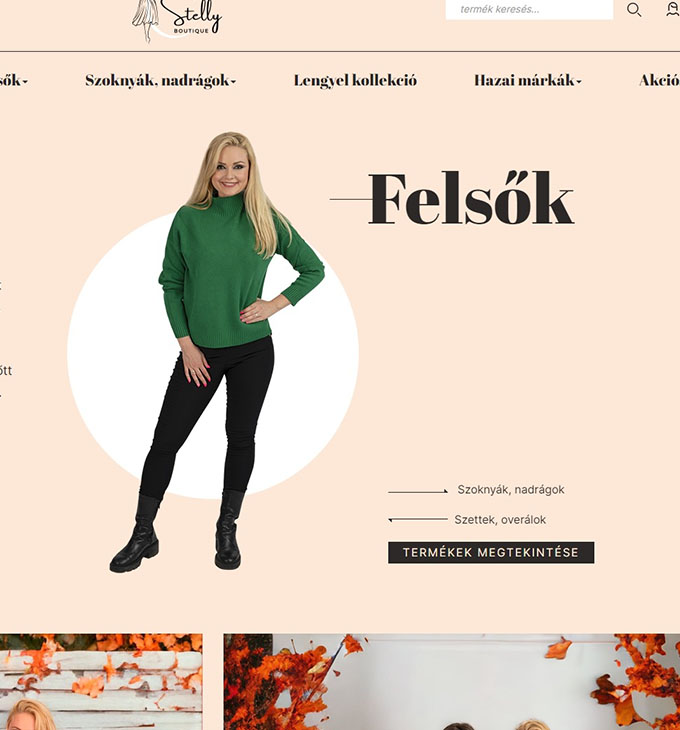The width and height of the screenshot is (680, 730).
Task: Expand the Szoknyák, nadrágok dropdown menu
Action: pos(161,81)
